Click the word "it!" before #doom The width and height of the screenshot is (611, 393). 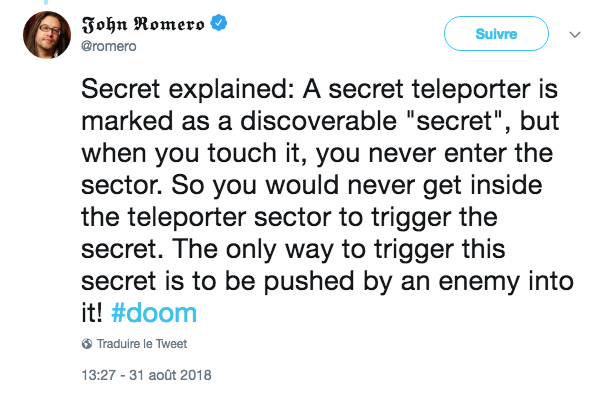pyautogui.click(x=92, y=312)
